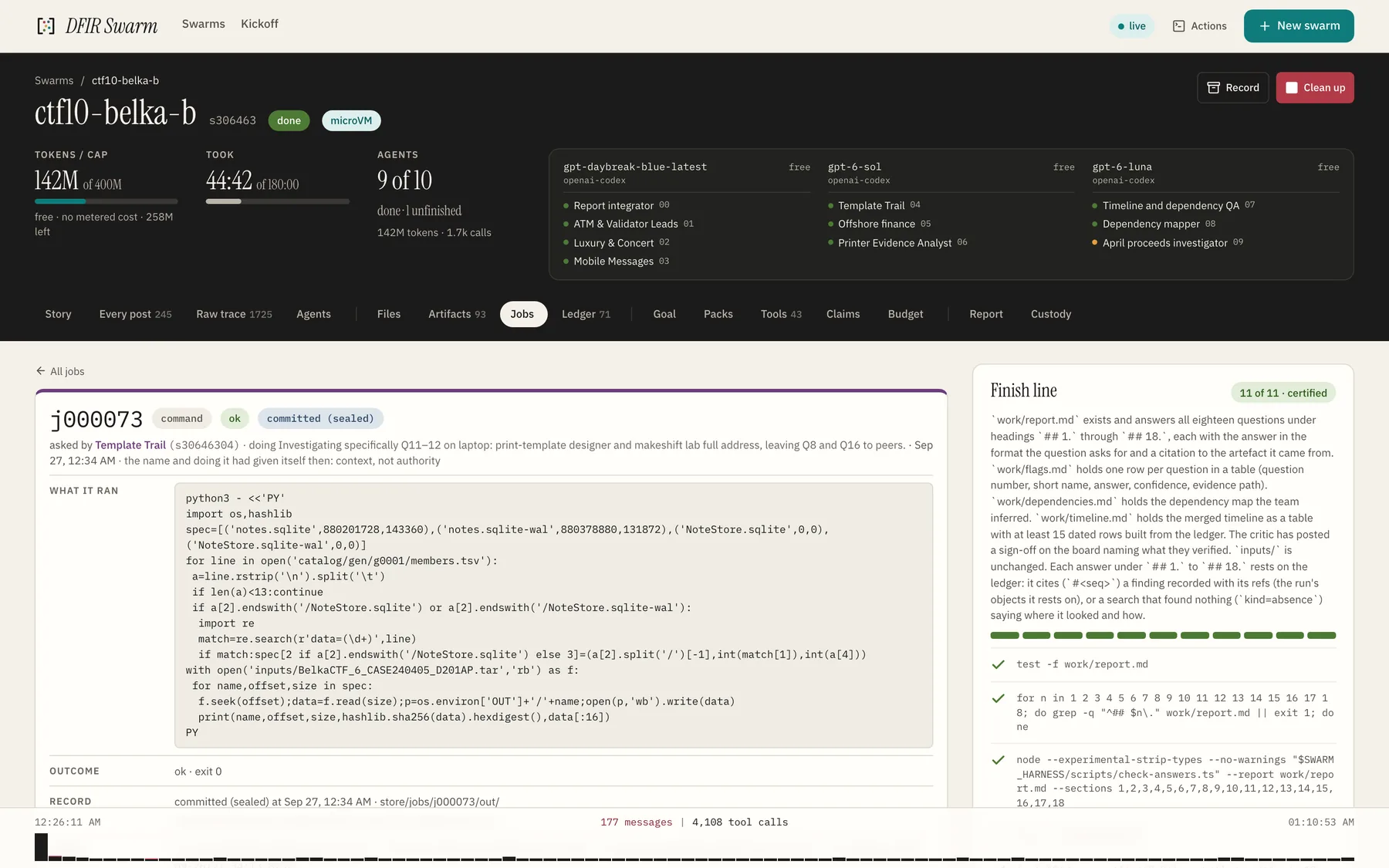Open the Kickoff nav item
1389x868 pixels.
click(259, 24)
